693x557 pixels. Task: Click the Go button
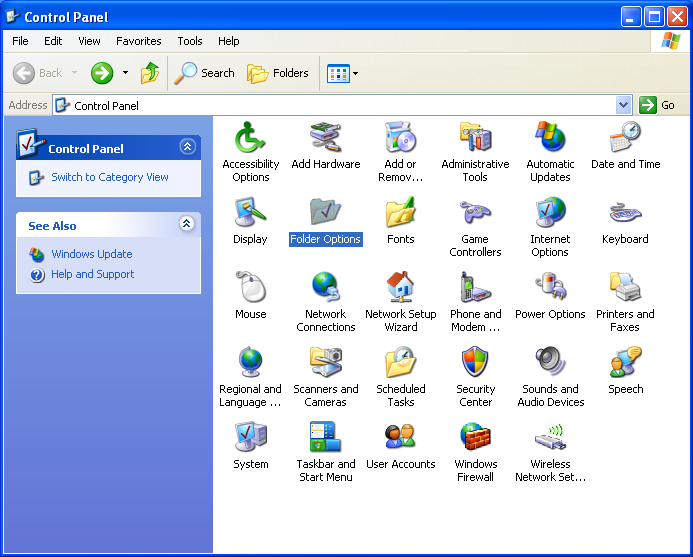coord(657,105)
